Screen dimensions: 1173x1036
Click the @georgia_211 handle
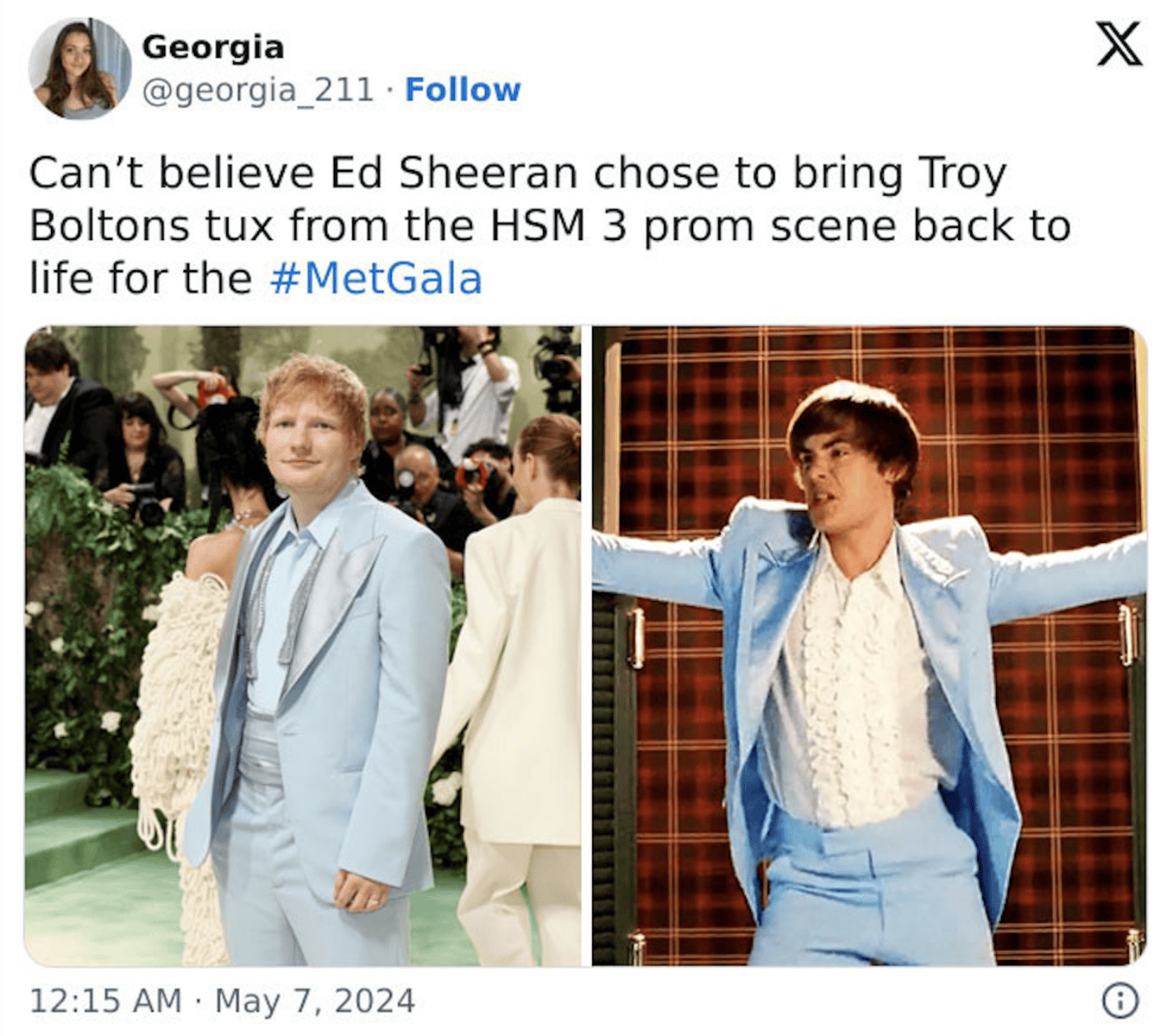tap(257, 90)
